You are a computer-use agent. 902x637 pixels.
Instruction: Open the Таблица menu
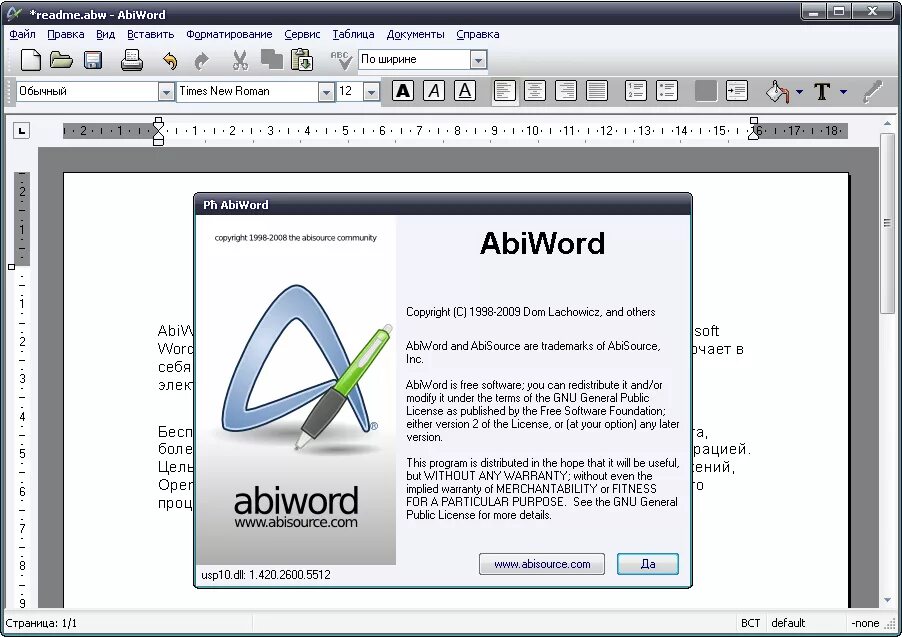click(x=353, y=35)
